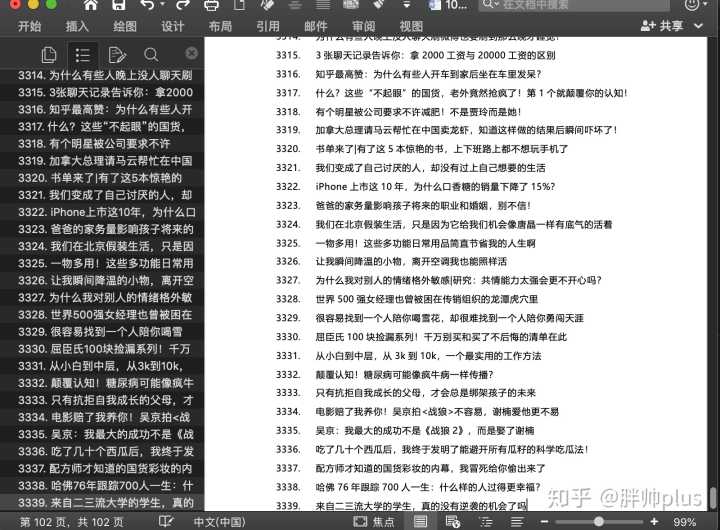Click the zoom slider handle
The width and height of the screenshot is (720, 530).
point(598,522)
